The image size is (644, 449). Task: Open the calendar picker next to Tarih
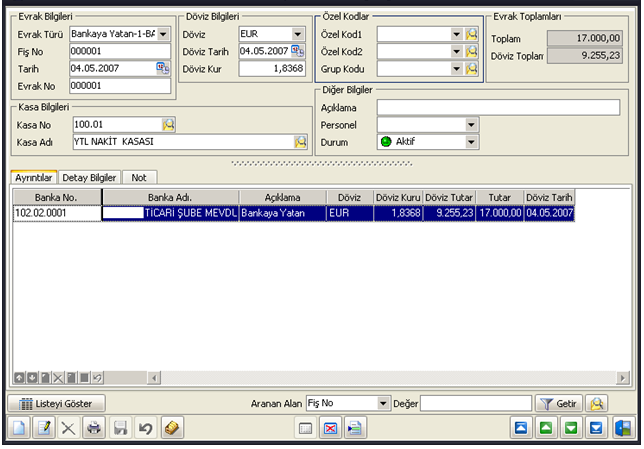[x=163, y=68]
